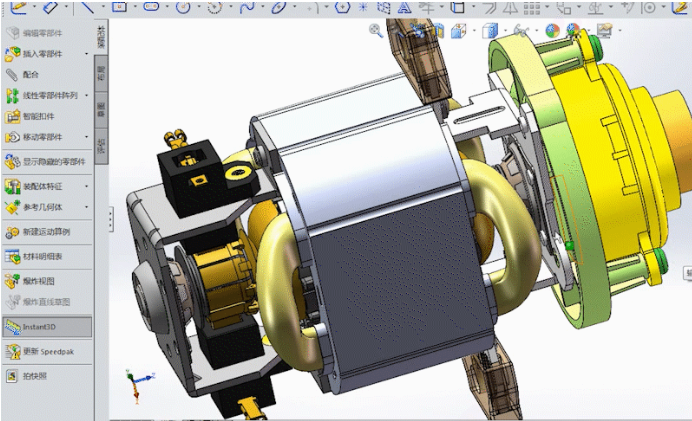Toggle the View Settings monitor icon
The height and width of the screenshot is (421, 692).
[605, 30]
